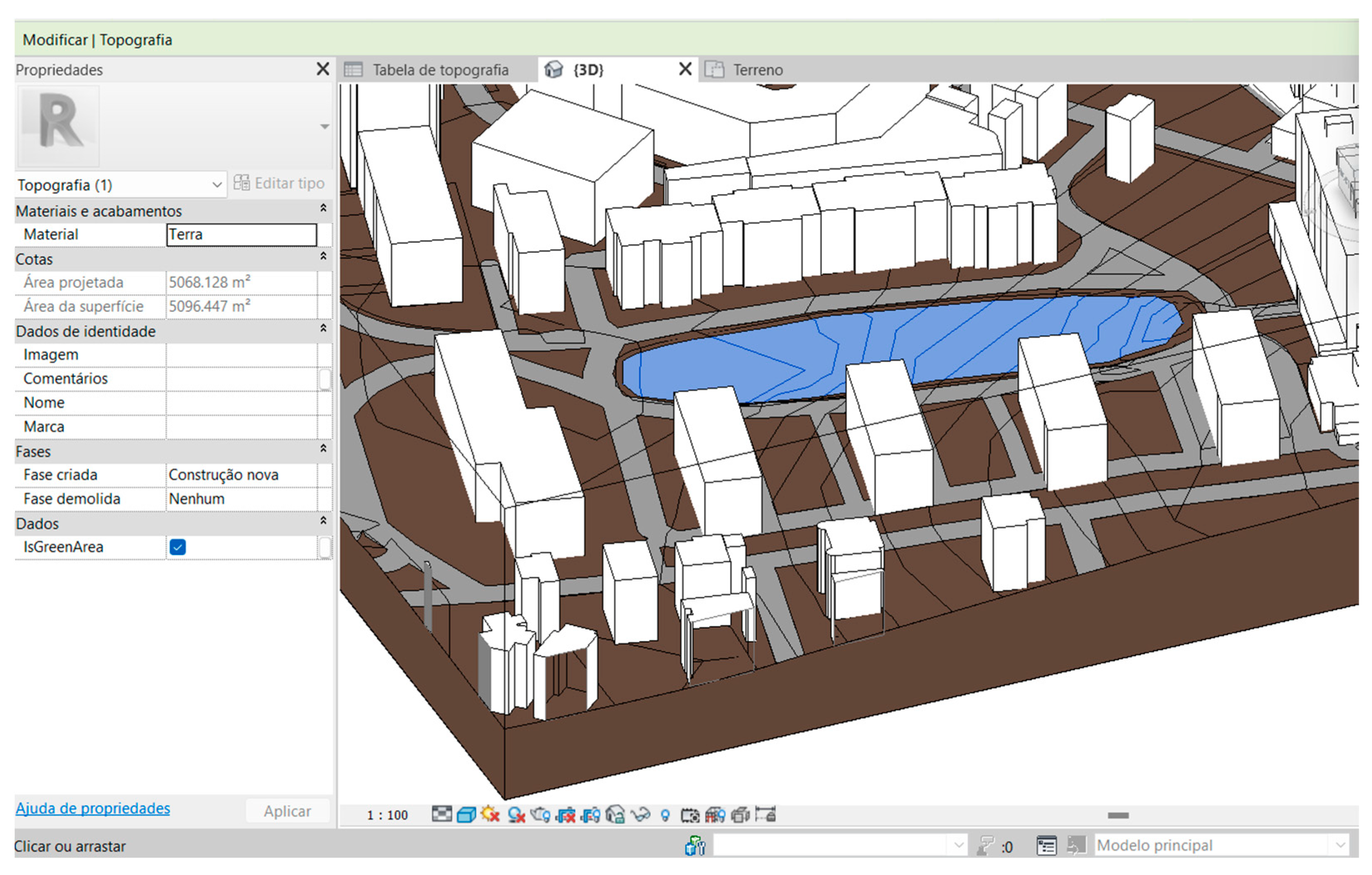Uncheck the IsGreenArea checkbox
Screen dimensions: 1372x875
(x=177, y=547)
